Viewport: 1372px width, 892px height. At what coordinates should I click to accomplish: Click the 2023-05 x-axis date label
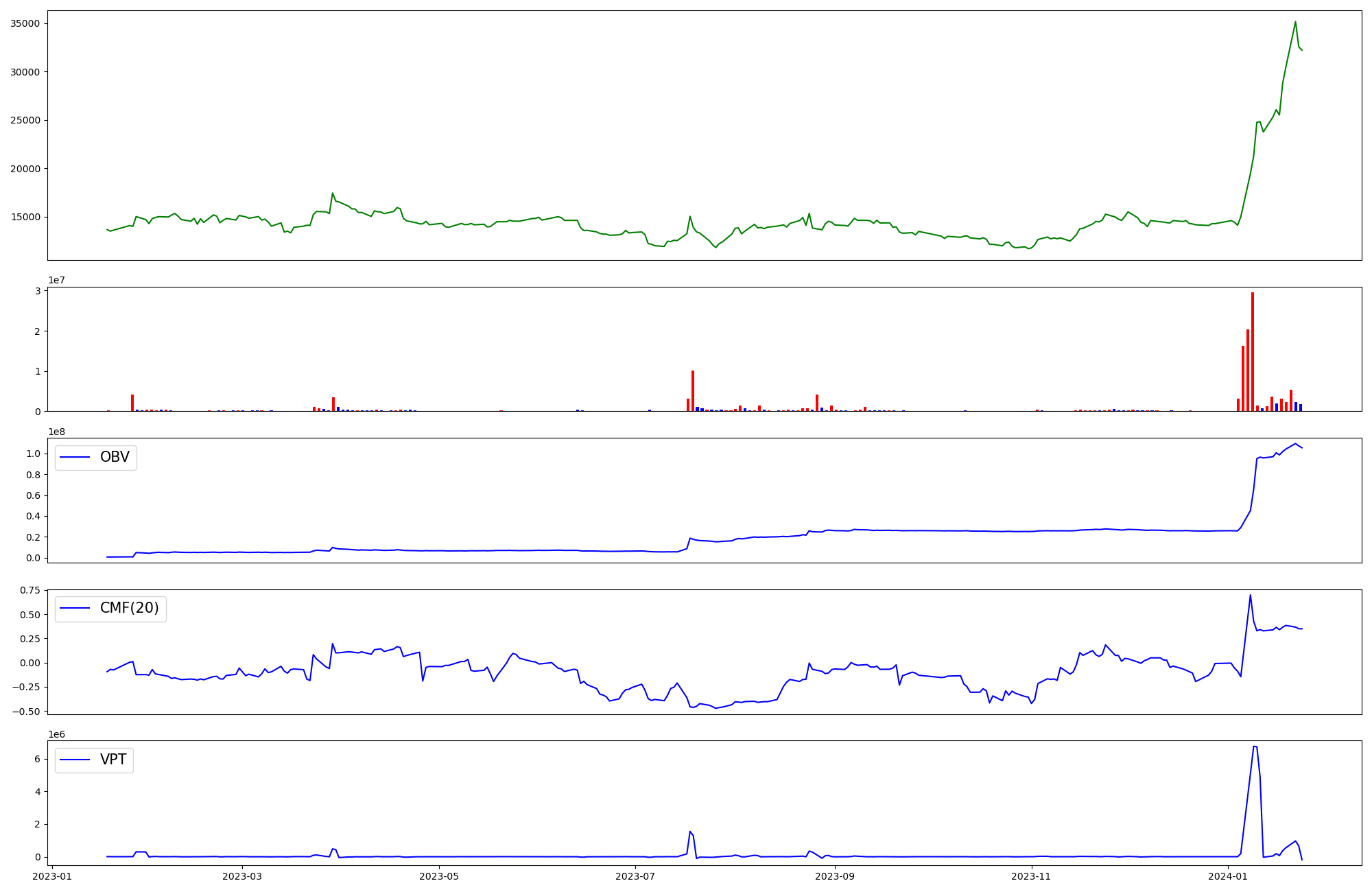[438, 876]
